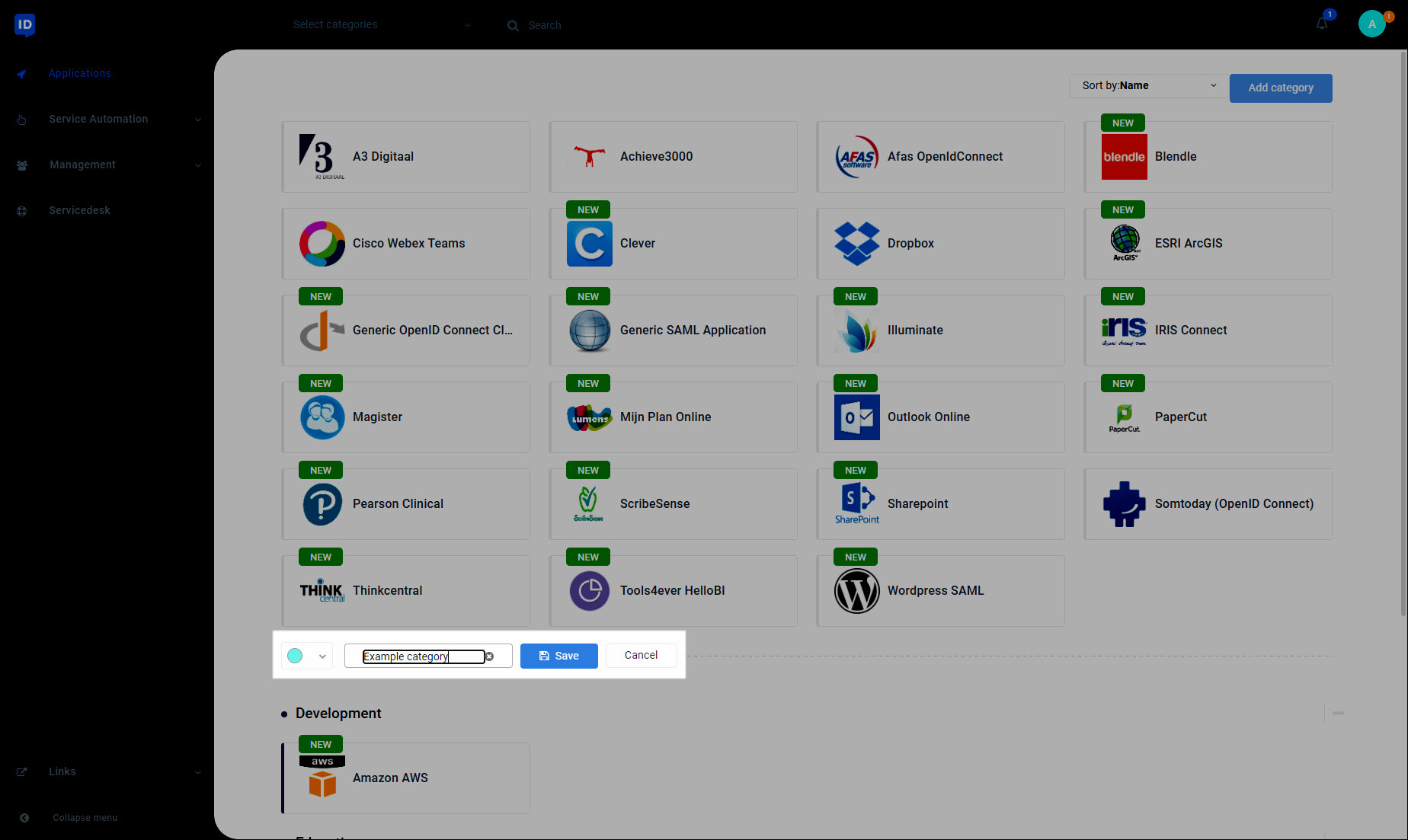Click the Mijn Plan Online lumens logo

point(590,417)
